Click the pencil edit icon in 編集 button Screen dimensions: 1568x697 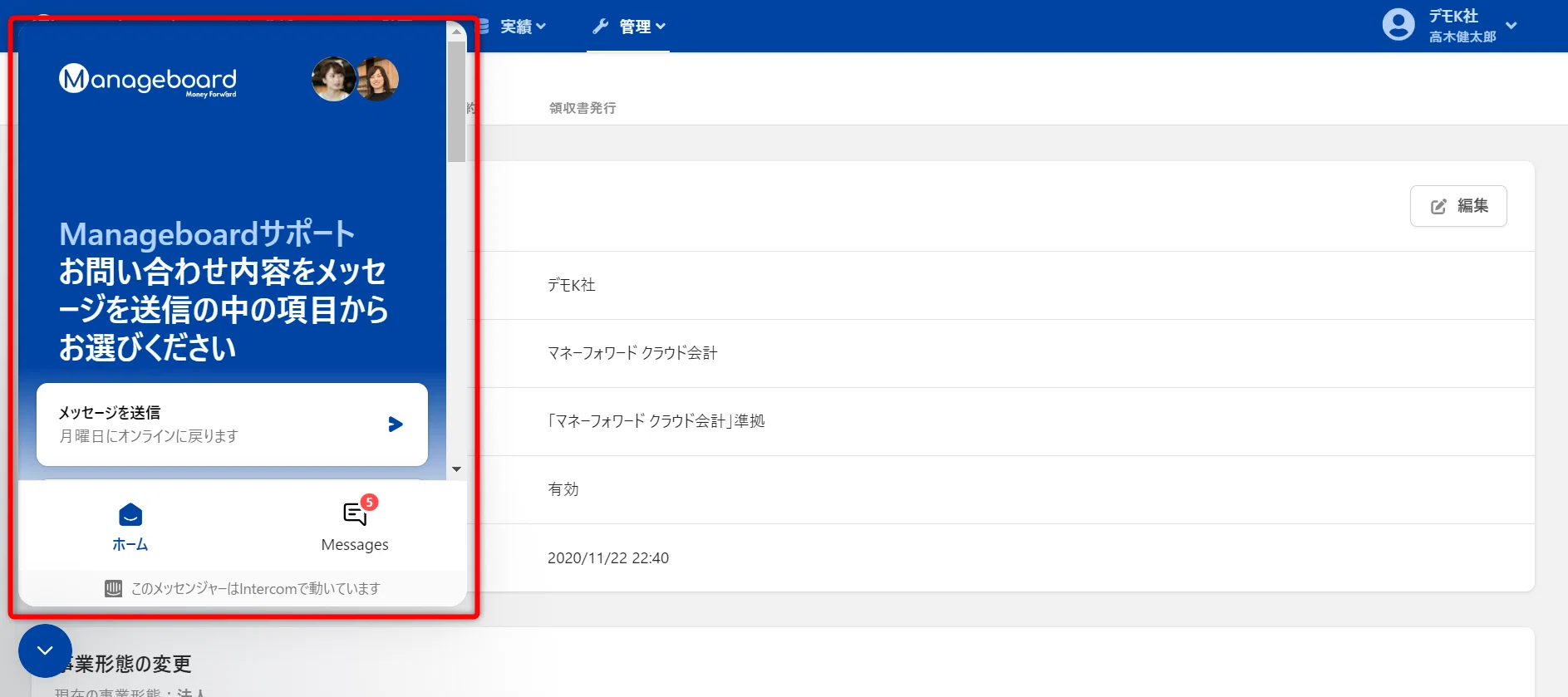point(1438,207)
